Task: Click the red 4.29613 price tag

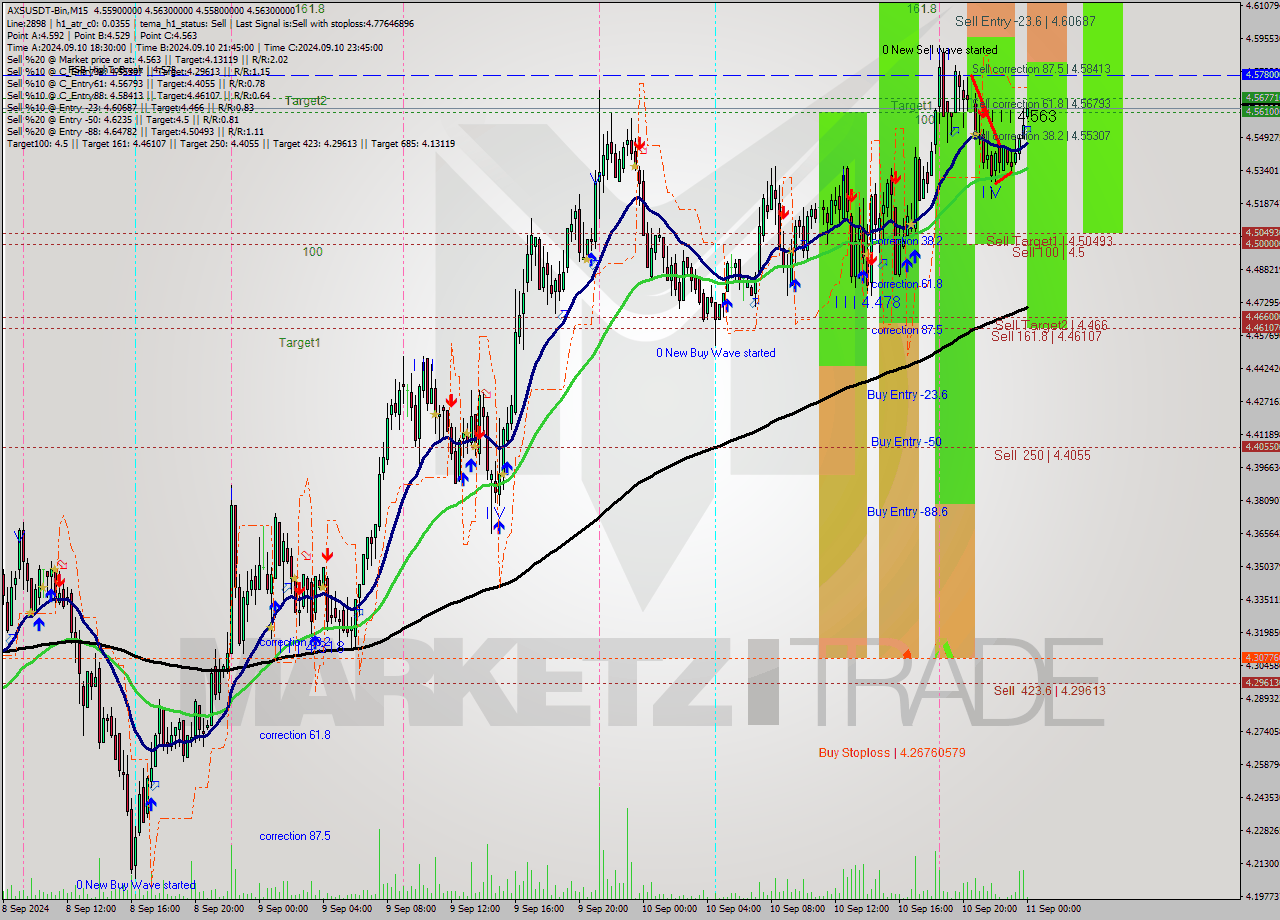Action: click(x=1259, y=682)
